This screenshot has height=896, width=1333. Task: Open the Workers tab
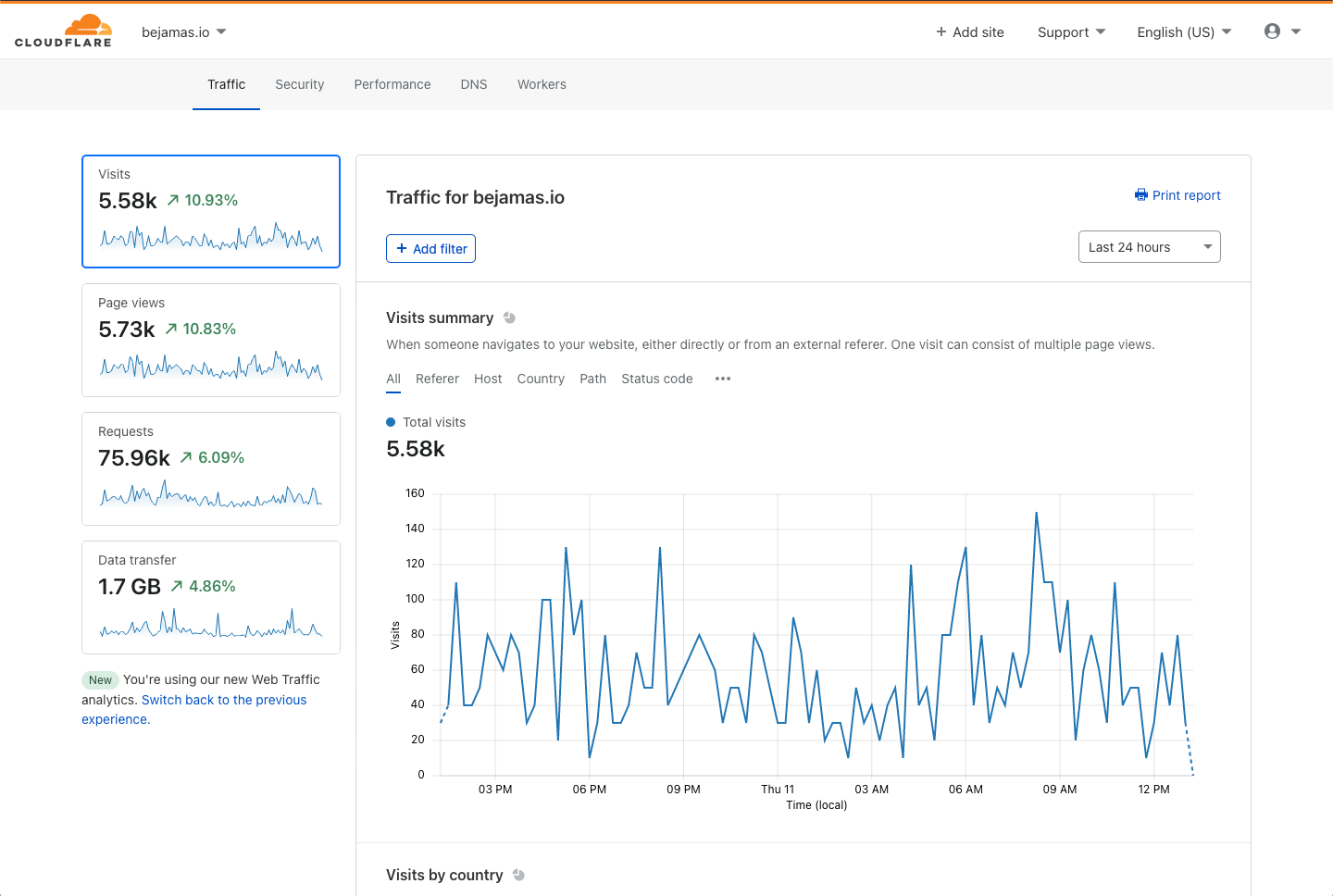[542, 84]
